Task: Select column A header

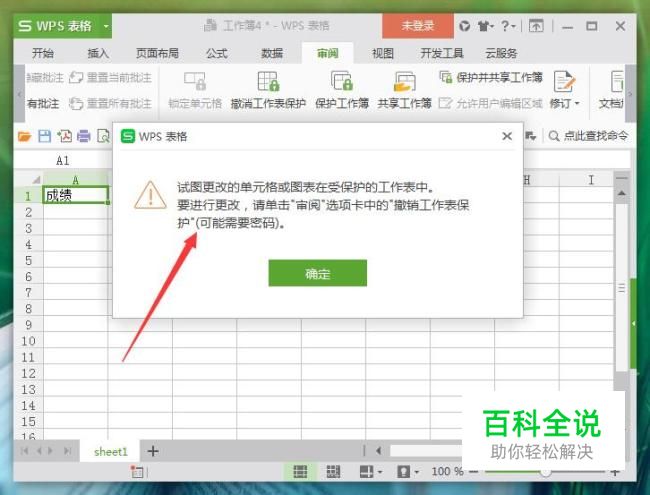Action: coord(75,180)
